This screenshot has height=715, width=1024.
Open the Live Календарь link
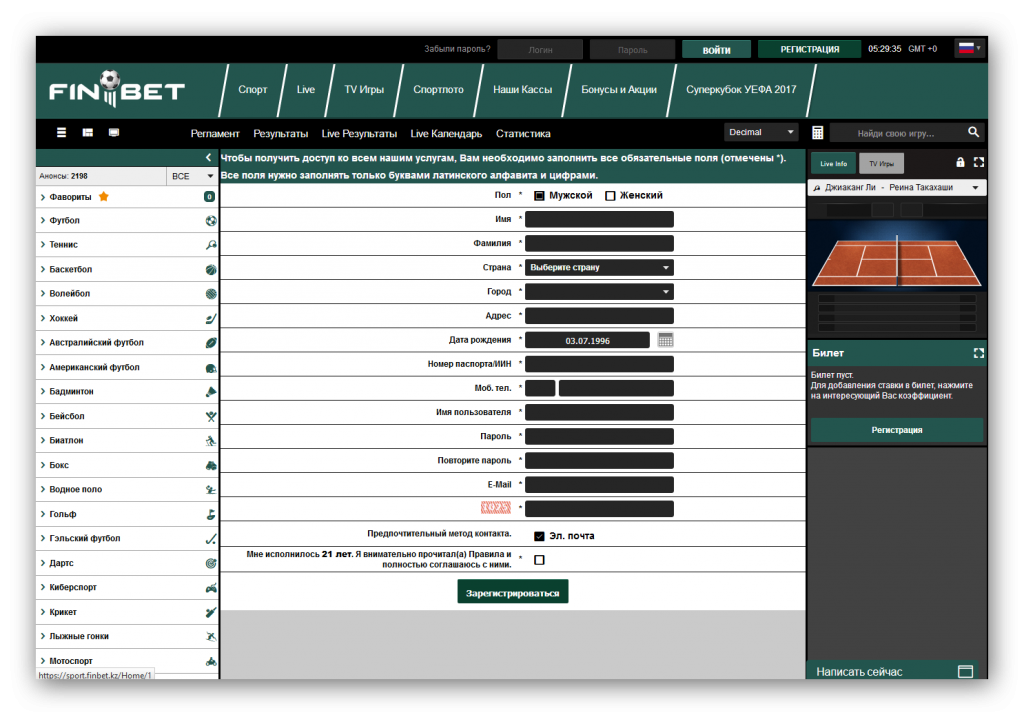[x=446, y=133]
